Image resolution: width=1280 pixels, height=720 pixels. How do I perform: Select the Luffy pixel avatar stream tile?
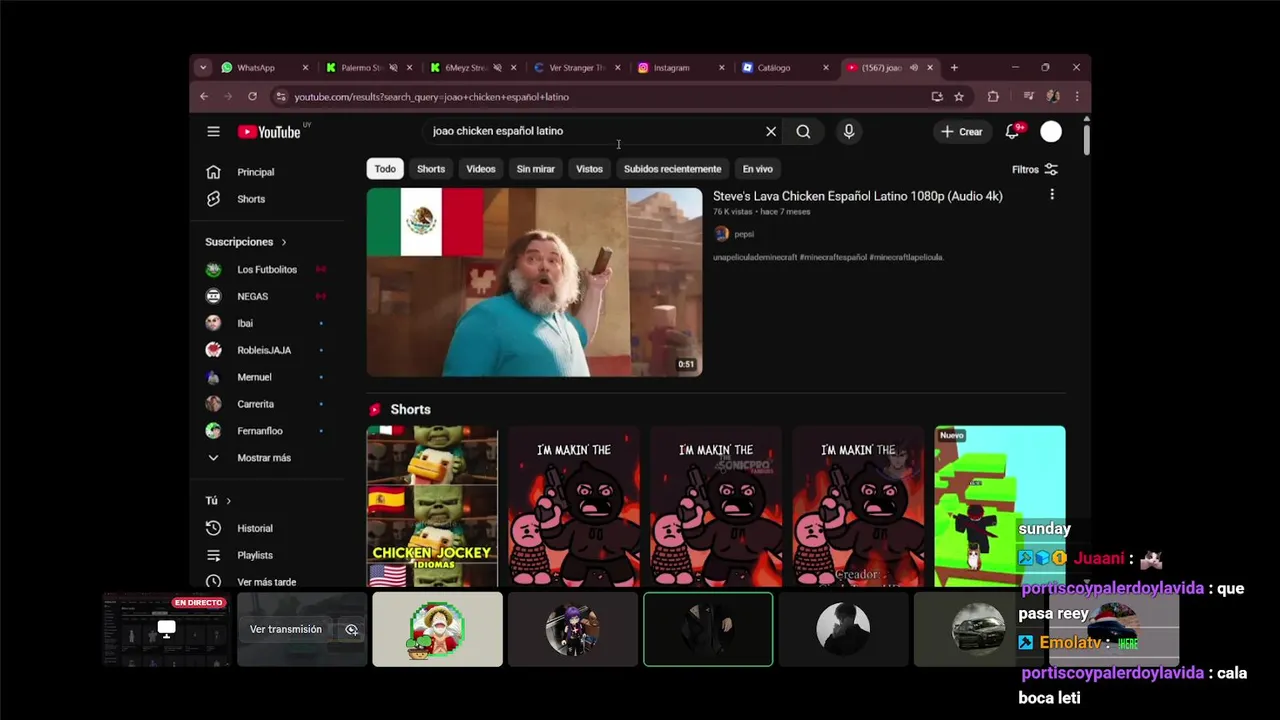pos(437,629)
